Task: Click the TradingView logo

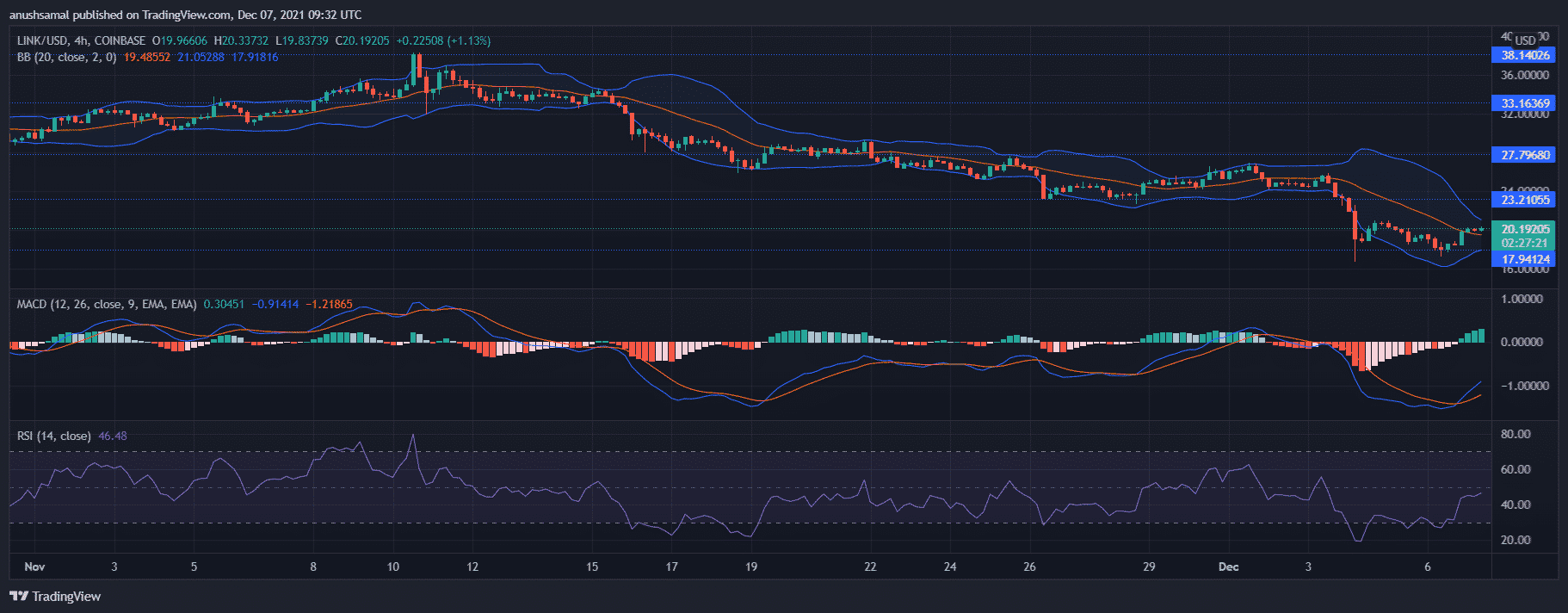Action: click(55, 597)
